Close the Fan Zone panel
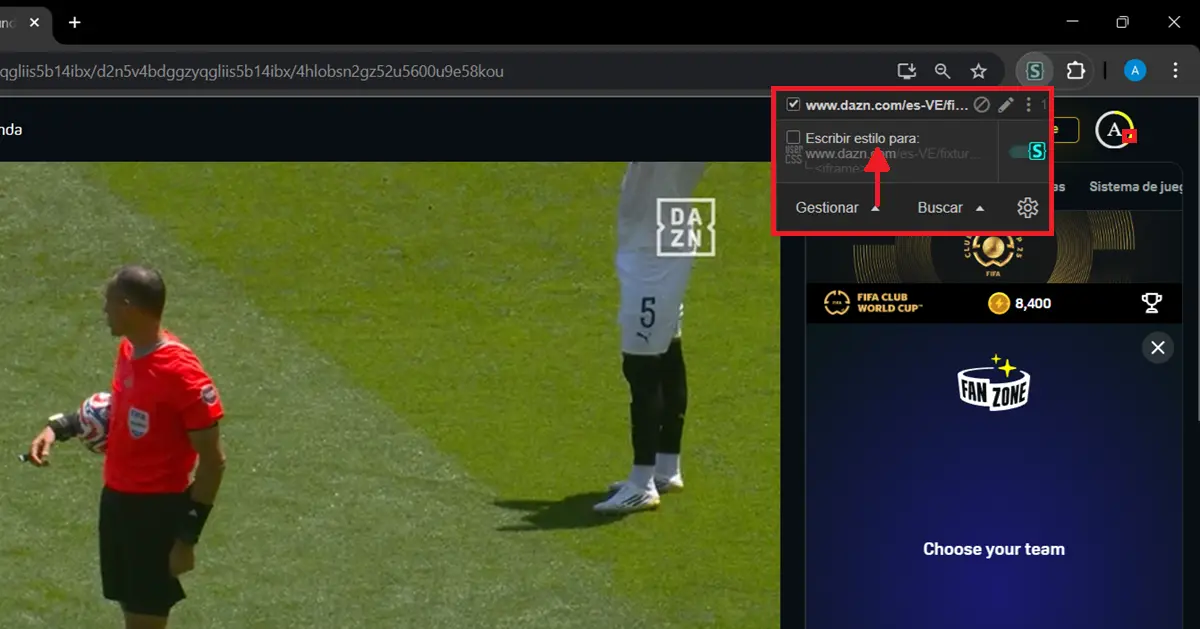The height and width of the screenshot is (629, 1200). coord(1157,348)
